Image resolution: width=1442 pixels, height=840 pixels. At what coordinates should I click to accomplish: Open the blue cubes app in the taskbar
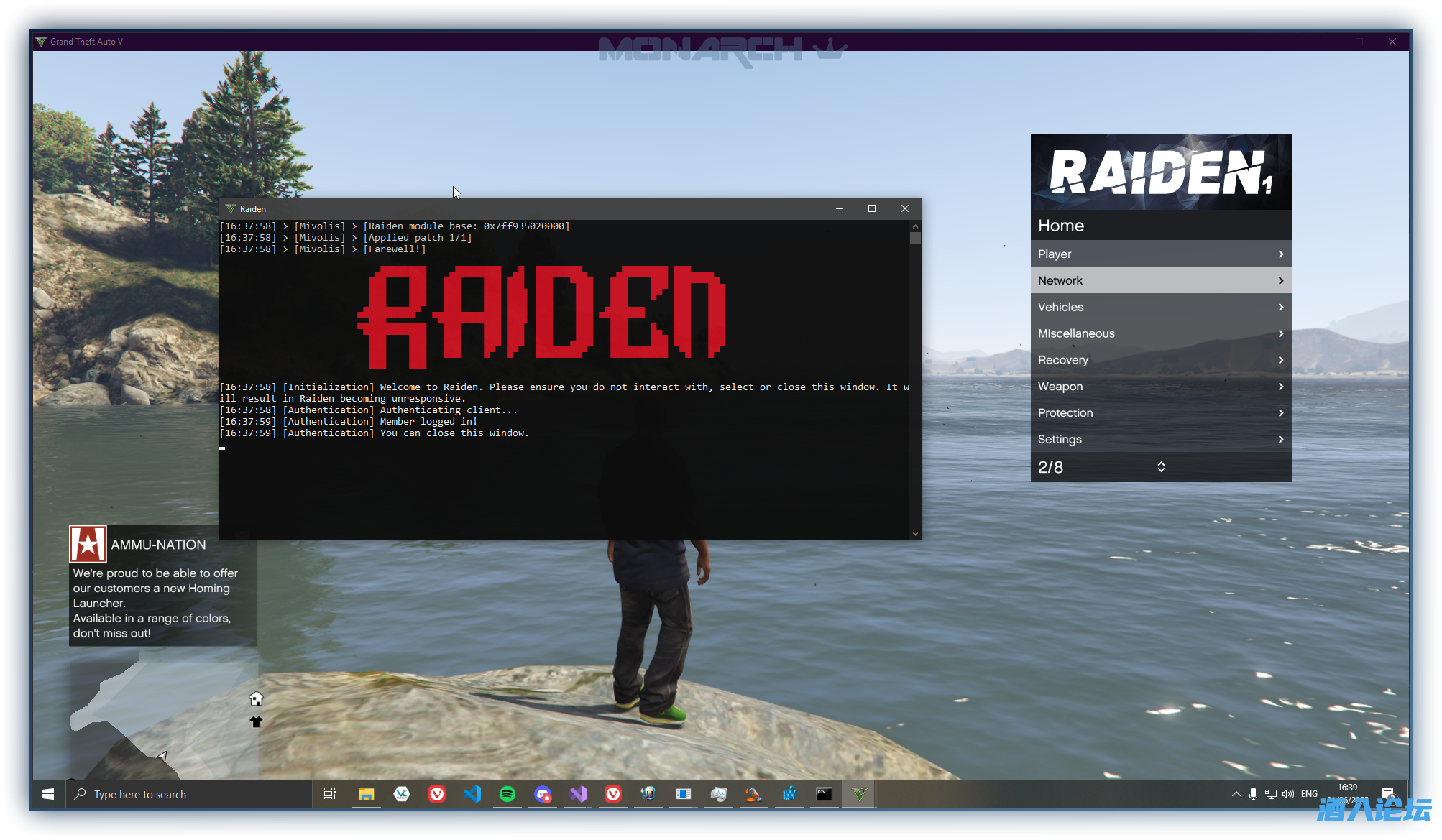tap(789, 794)
